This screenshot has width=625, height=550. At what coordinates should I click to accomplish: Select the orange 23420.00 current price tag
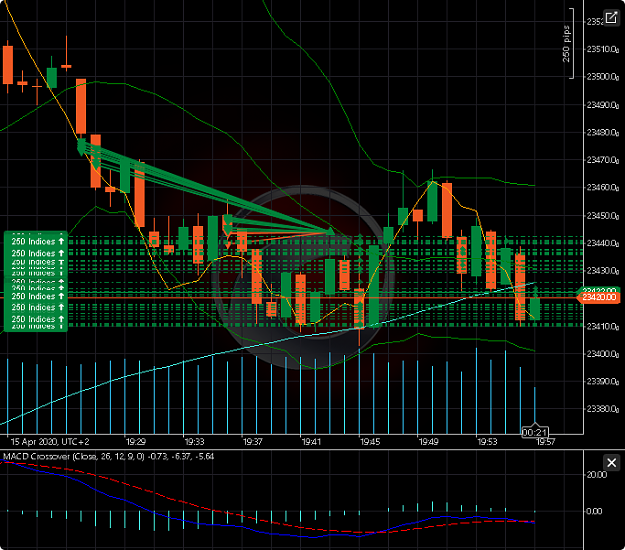(x=598, y=297)
